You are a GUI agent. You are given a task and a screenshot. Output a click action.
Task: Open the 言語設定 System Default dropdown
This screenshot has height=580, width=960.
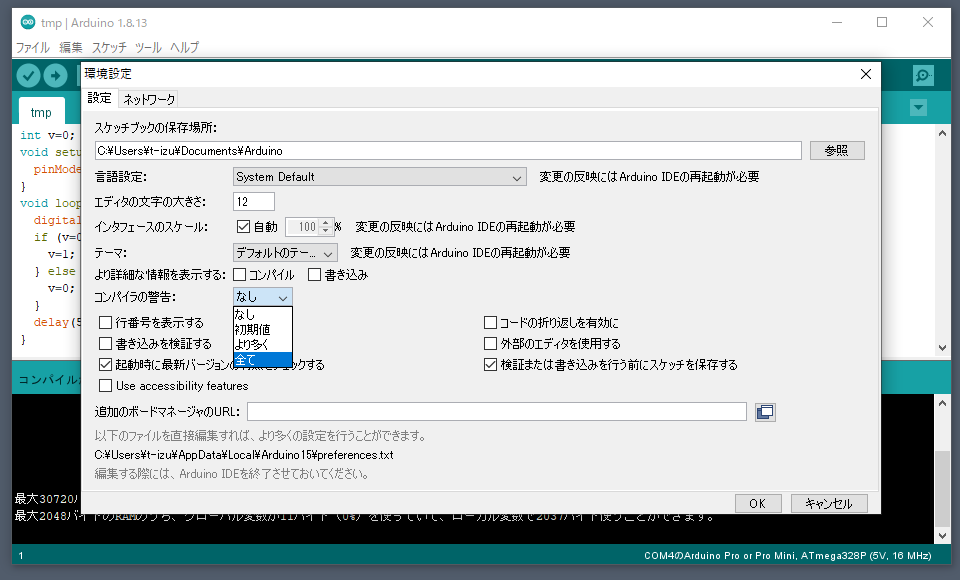(x=380, y=177)
